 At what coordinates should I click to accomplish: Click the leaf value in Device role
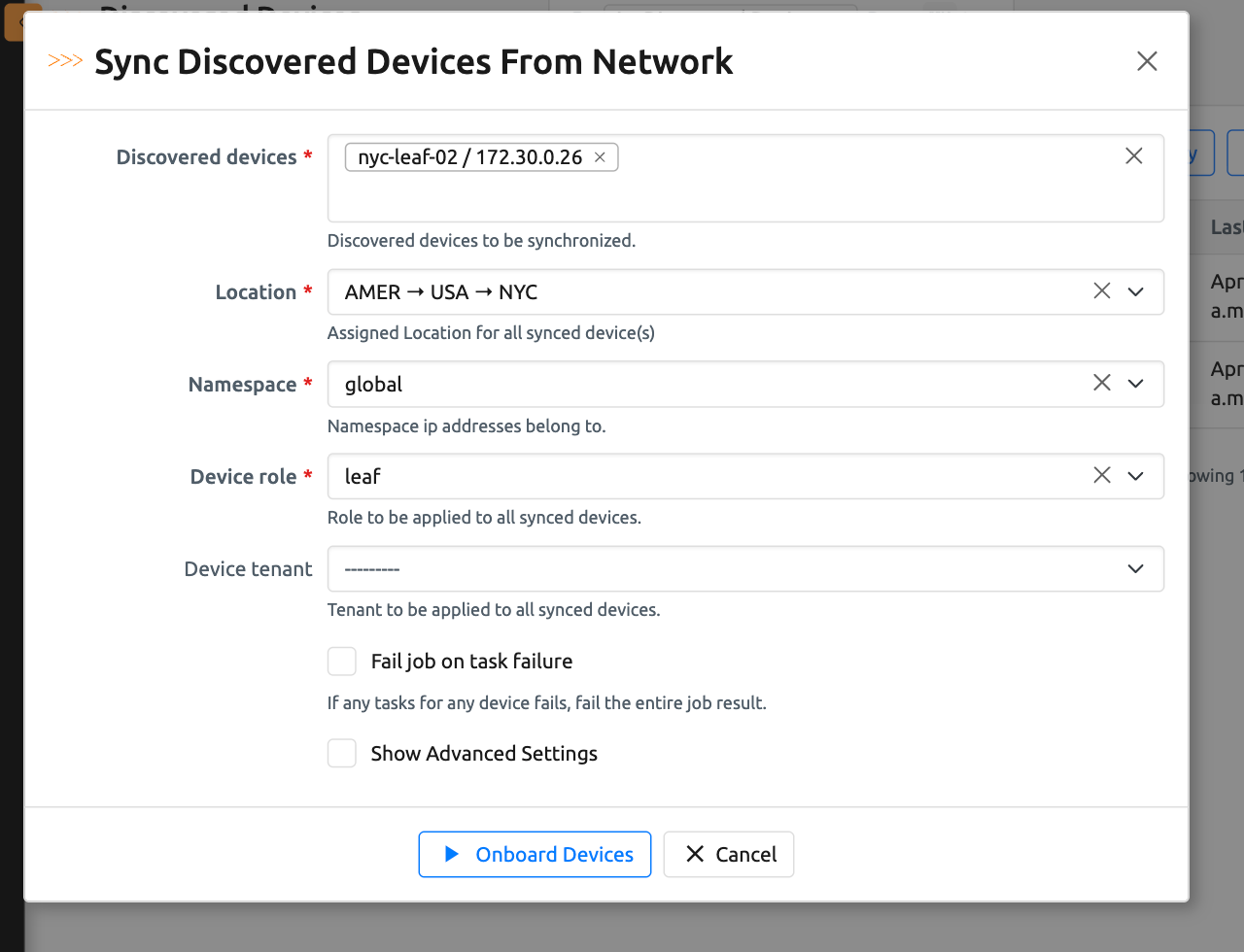point(363,477)
